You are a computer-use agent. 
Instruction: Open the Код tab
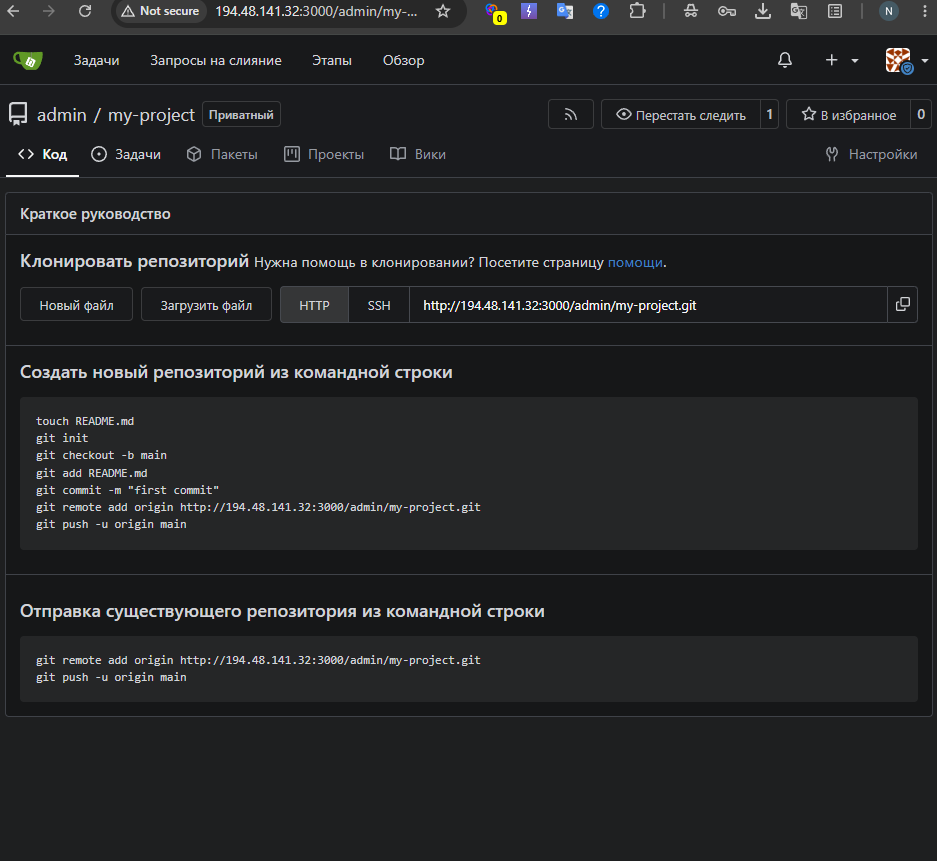point(42,154)
